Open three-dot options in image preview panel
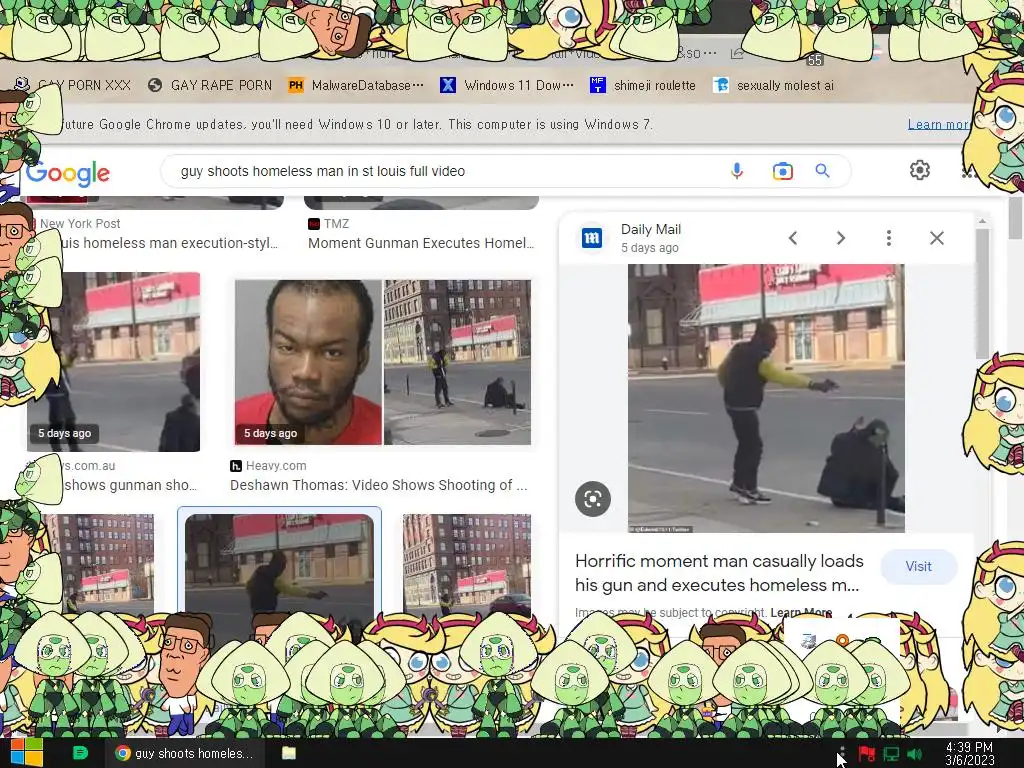The height and width of the screenshot is (768, 1024). [888, 238]
